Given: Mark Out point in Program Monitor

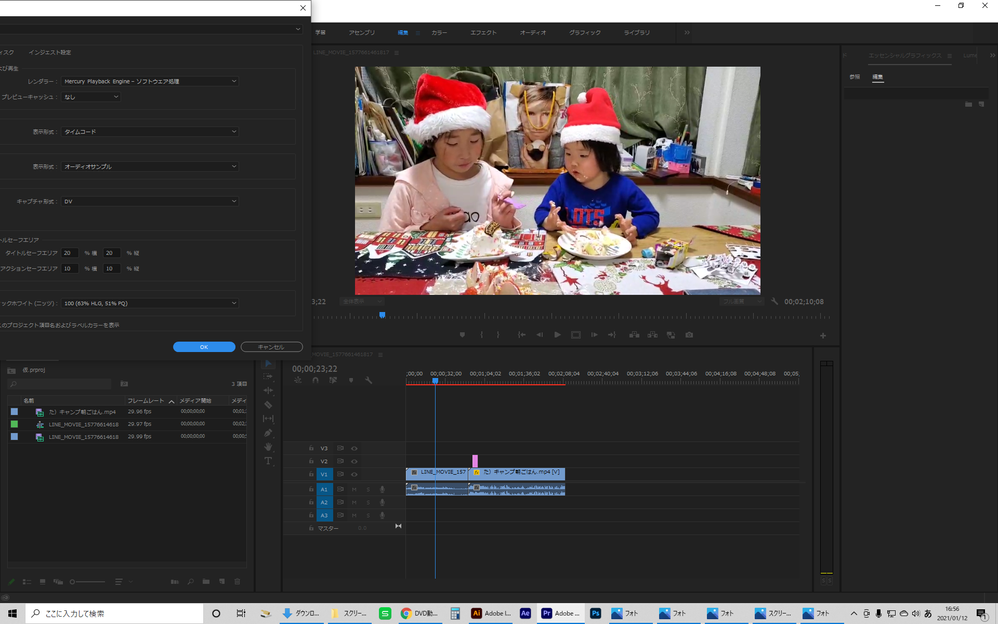Looking at the screenshot, I should (498, 335).
